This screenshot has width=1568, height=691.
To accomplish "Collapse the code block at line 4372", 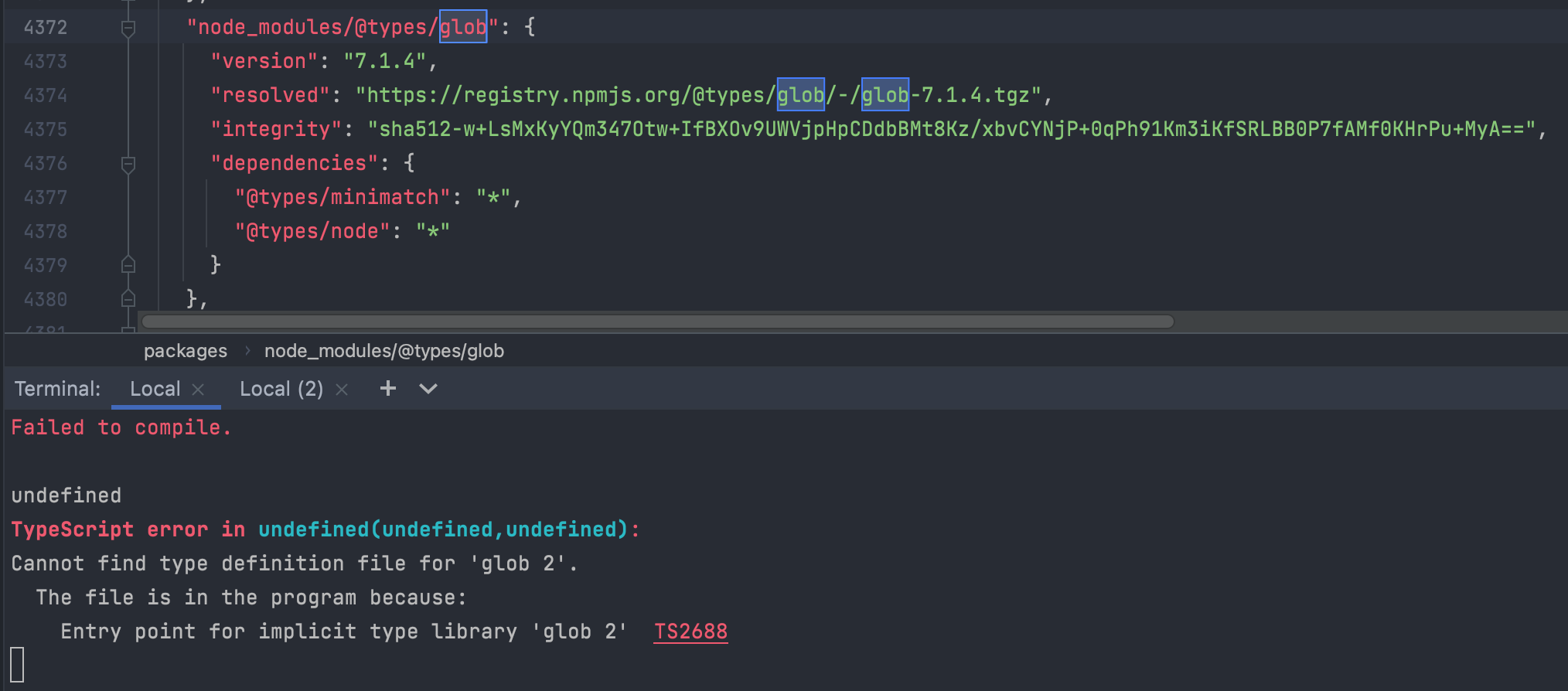I will tap(128, 29).
